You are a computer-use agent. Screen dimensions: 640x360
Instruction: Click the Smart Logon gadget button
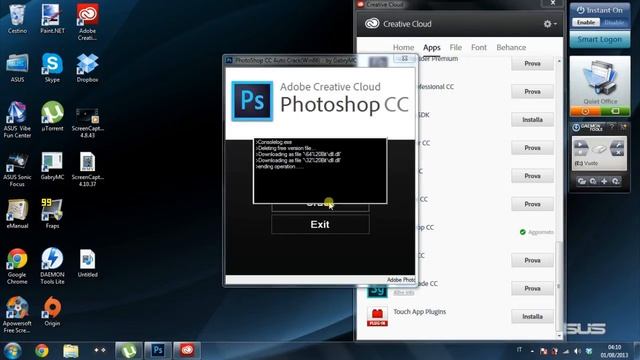600,40
